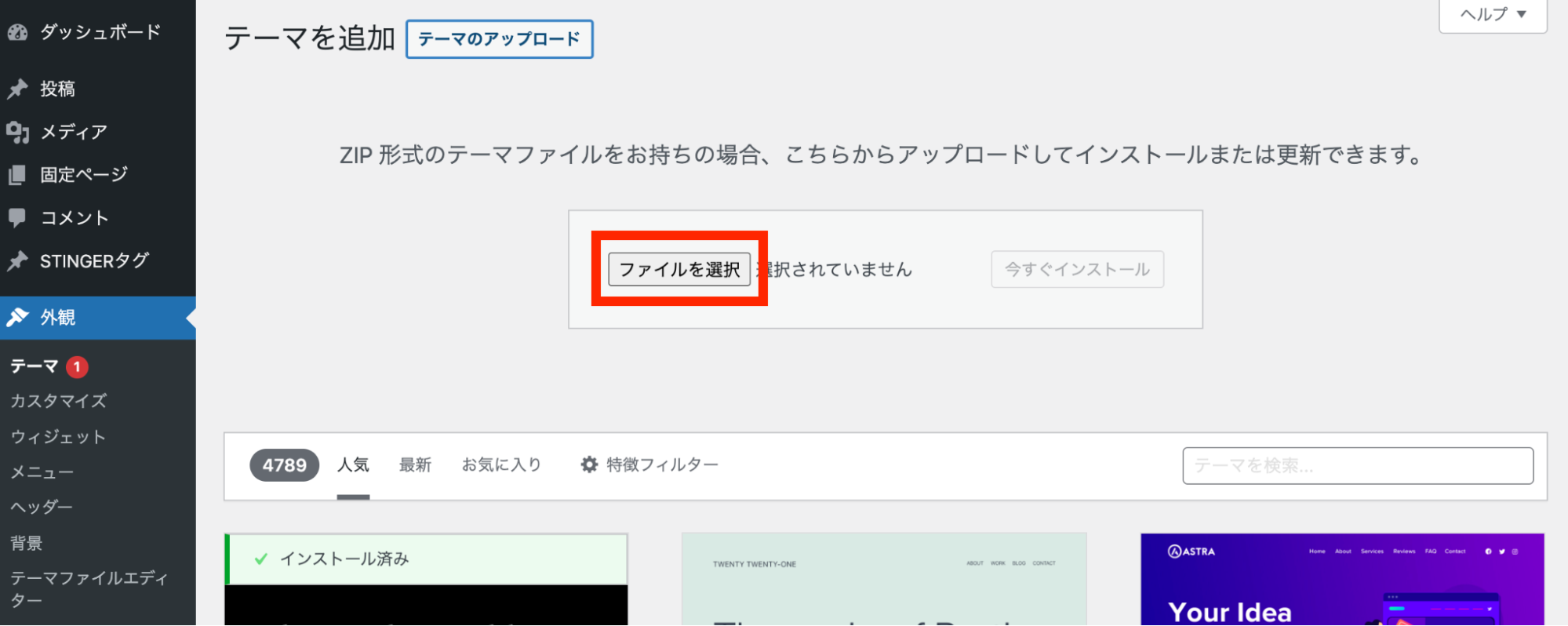Viewport: 1568px width, 626px height.
Task: Click the 固定ページ pages icon
Action: pos(17,175)
